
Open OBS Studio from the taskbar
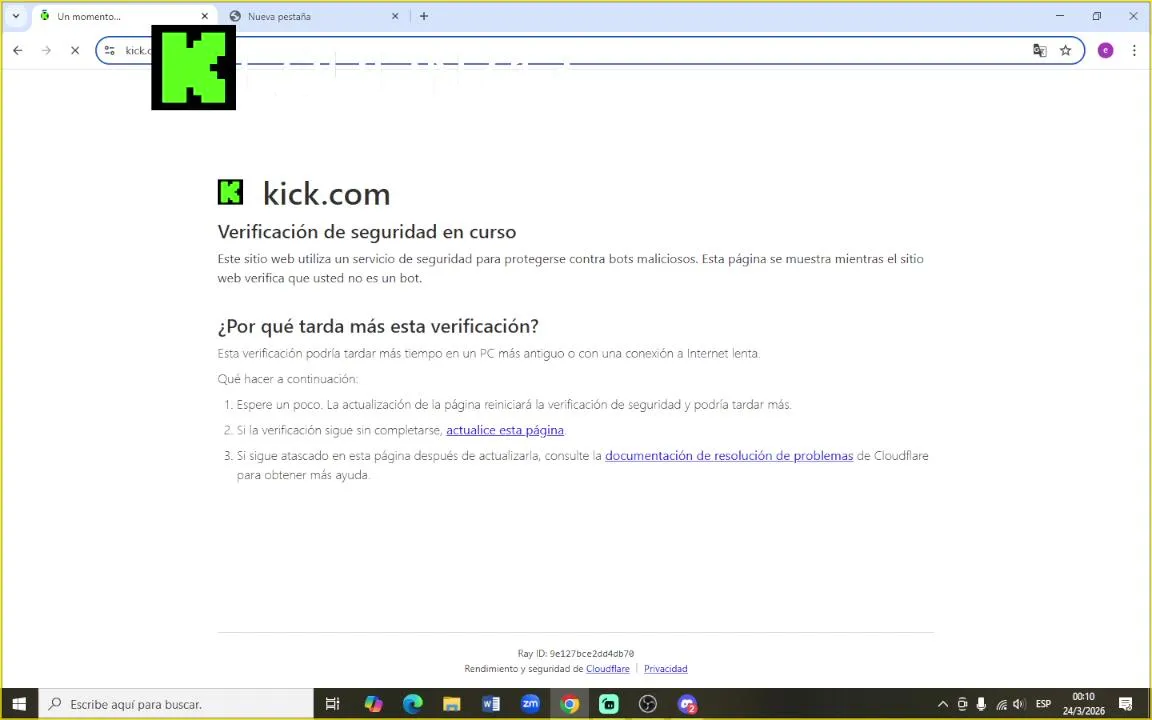pyautogui.click(x=647, y=704)
